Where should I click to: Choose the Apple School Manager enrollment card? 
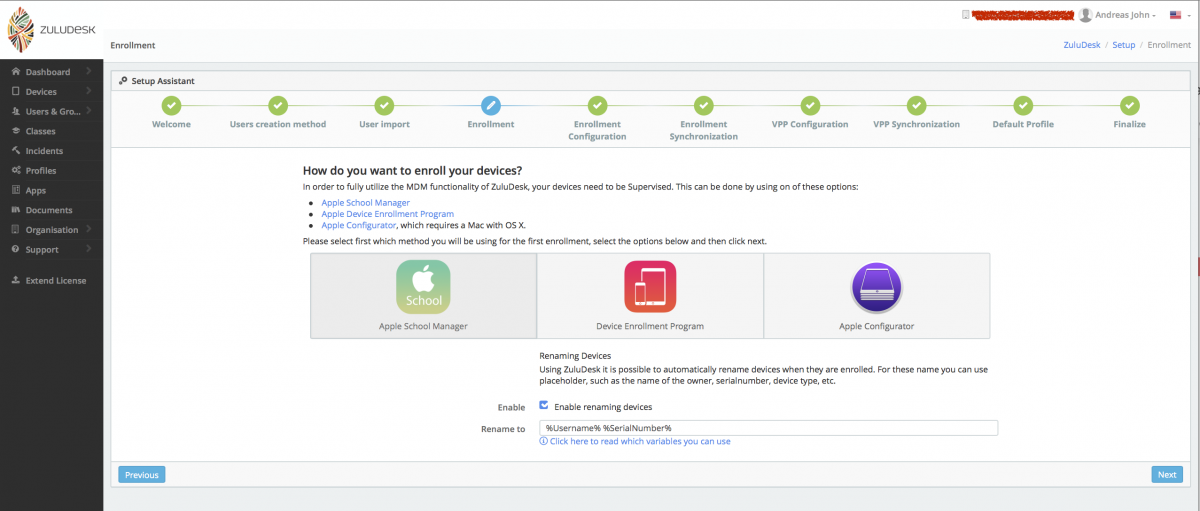(x=424, y=295)
